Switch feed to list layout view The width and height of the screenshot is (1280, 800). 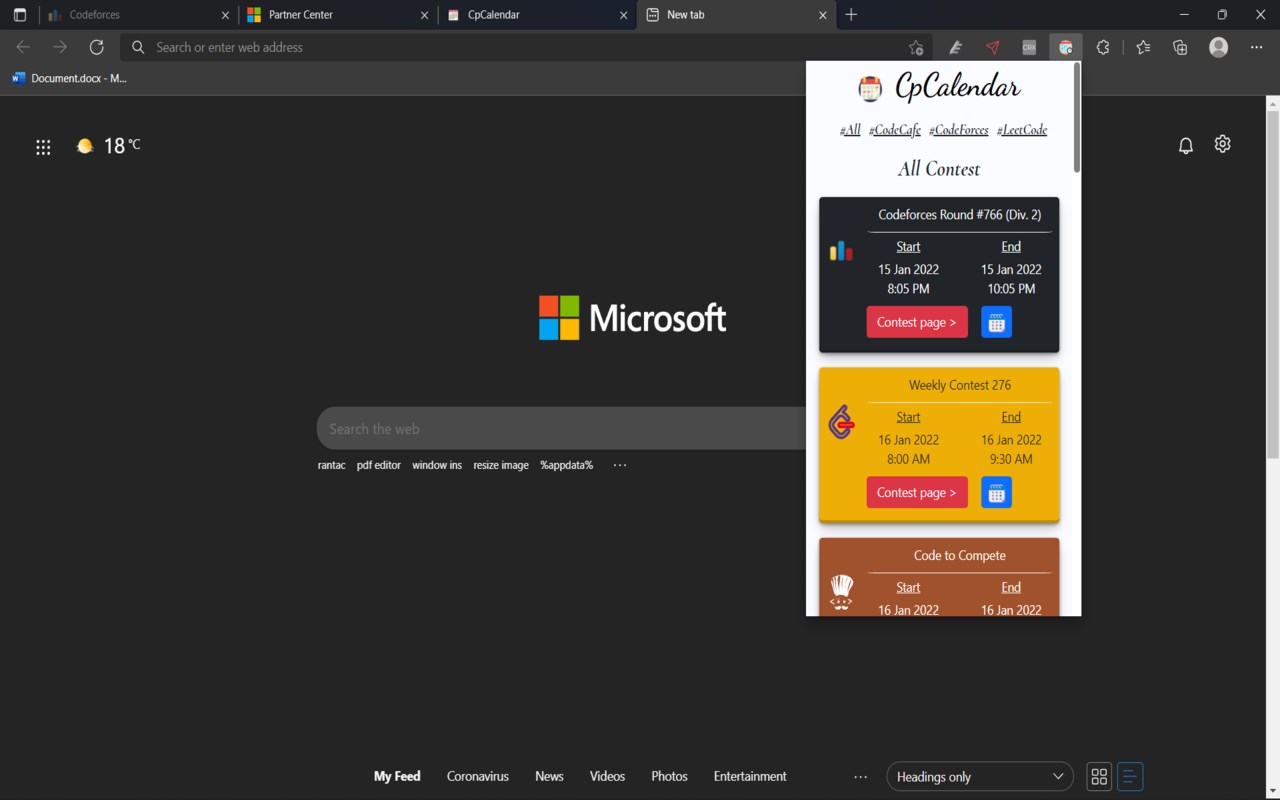click(1130, 777)
